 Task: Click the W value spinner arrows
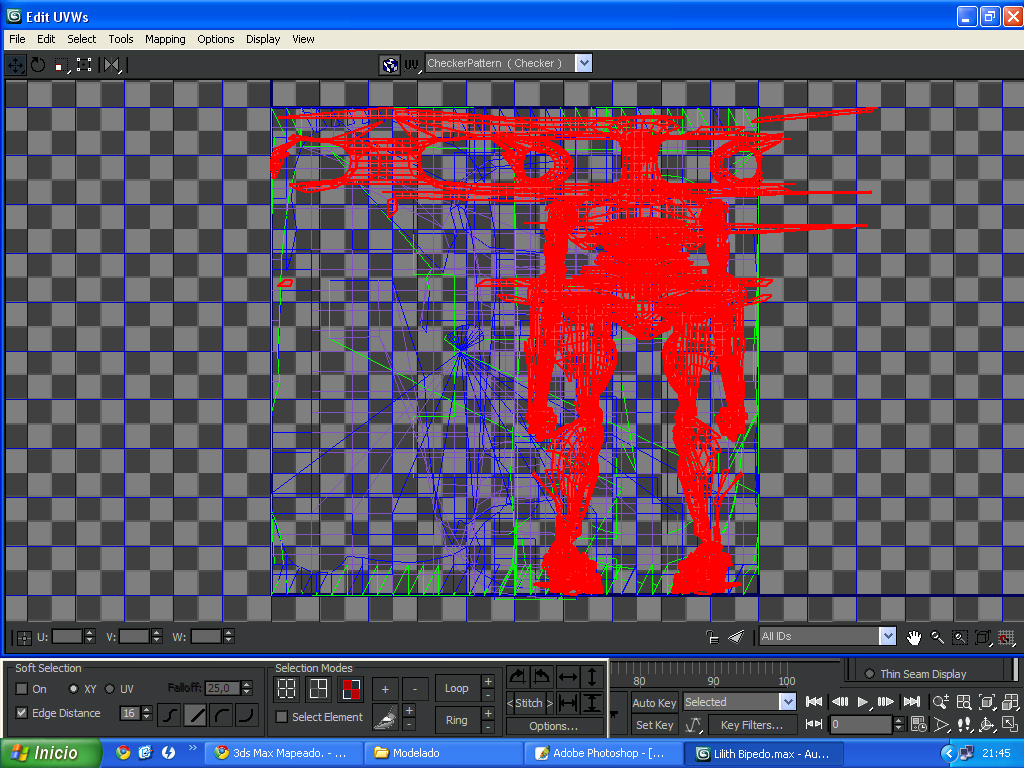[x=229, y=636]
